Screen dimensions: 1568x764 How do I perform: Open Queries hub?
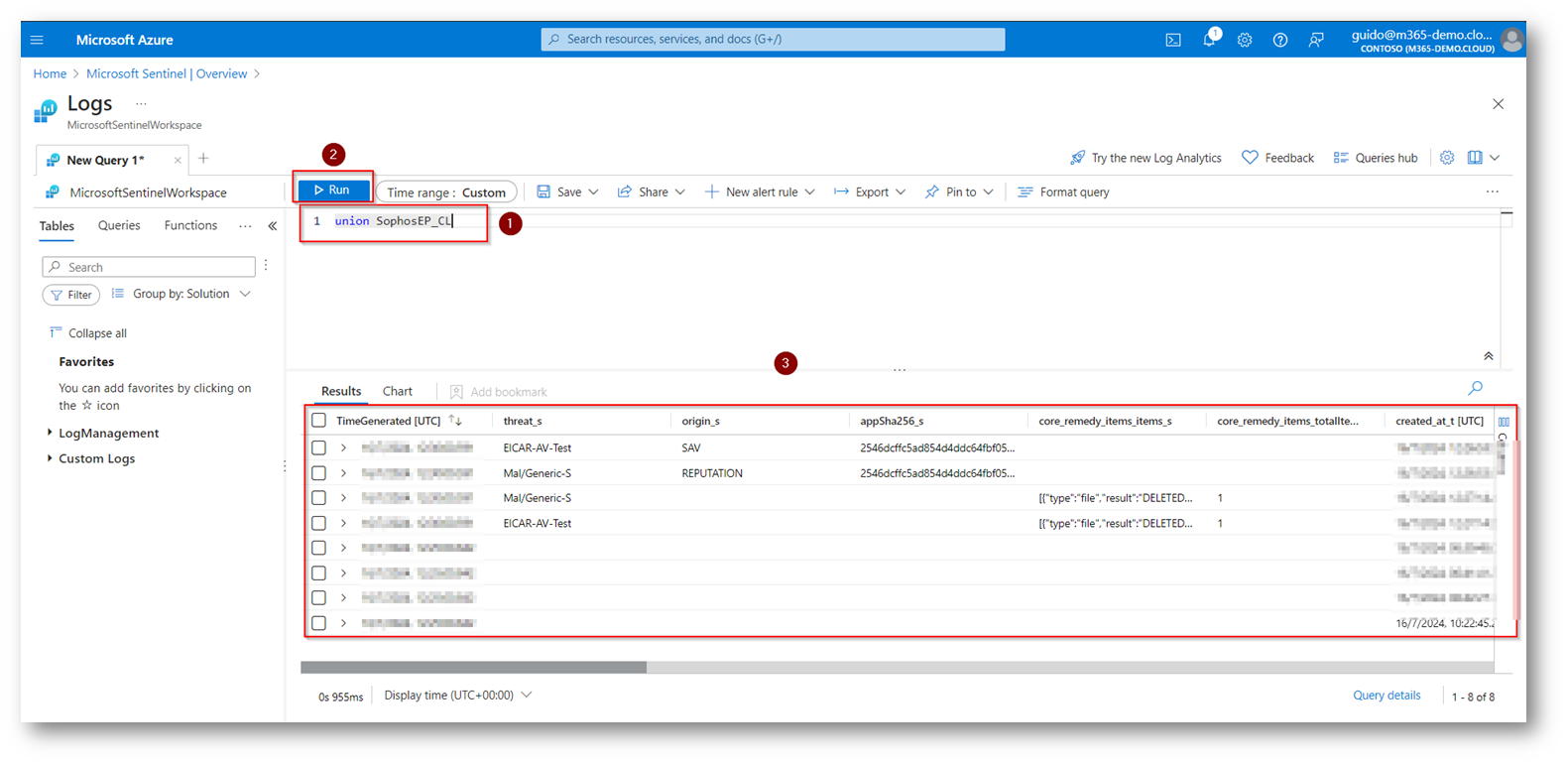pos(1375,158)
